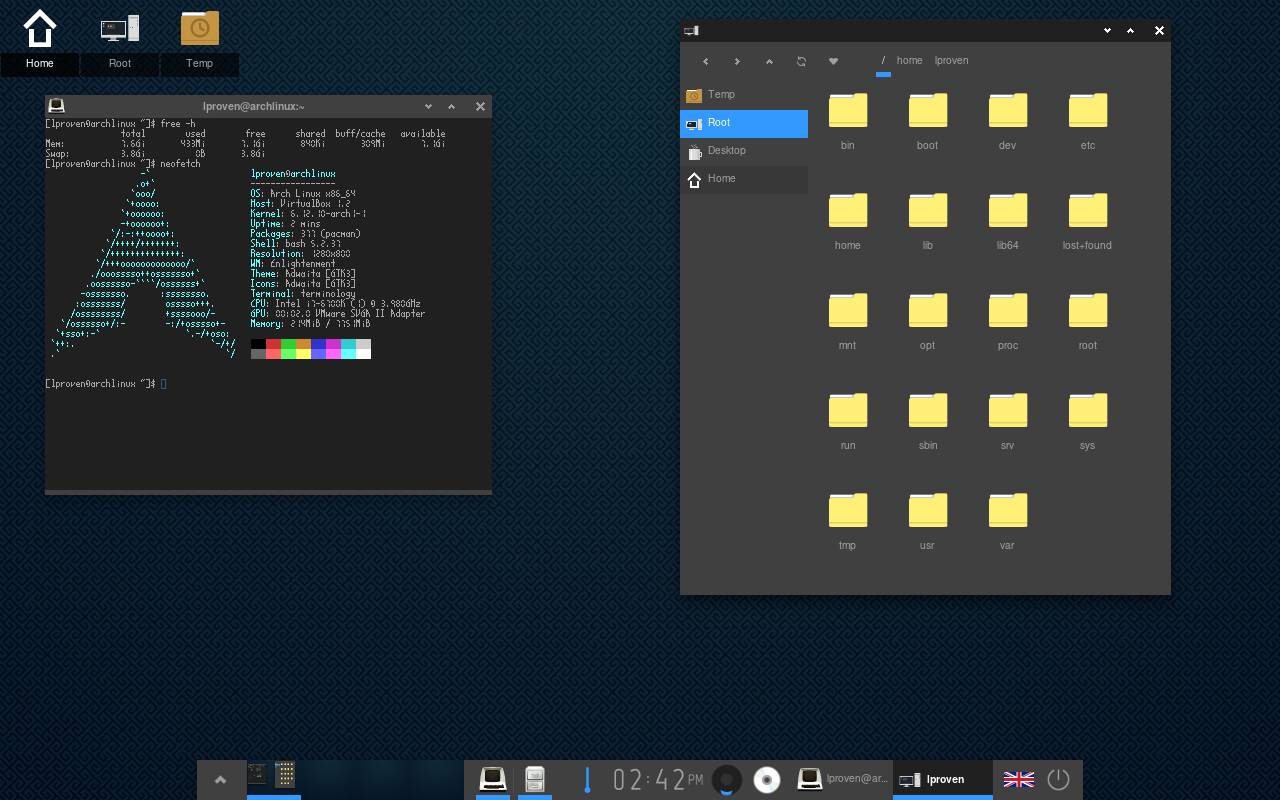Screen dimensions: 1280x800
Task: Open the file manager window menu icon
Action: 691,31
